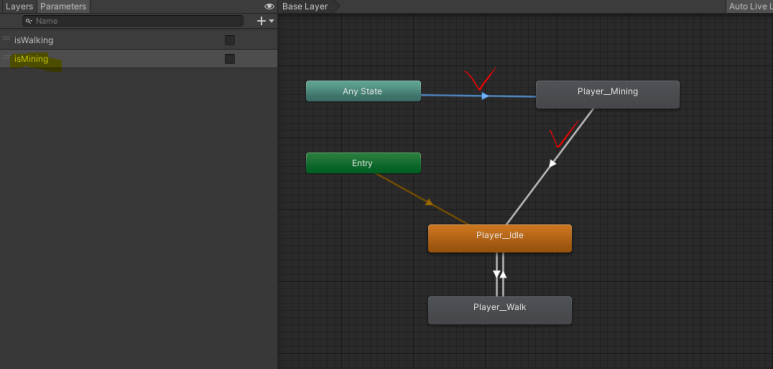The height and width of the screenshot is (369, 773).
Task: Click the Base Layer breadcrumb
Action: click(306, 6)
